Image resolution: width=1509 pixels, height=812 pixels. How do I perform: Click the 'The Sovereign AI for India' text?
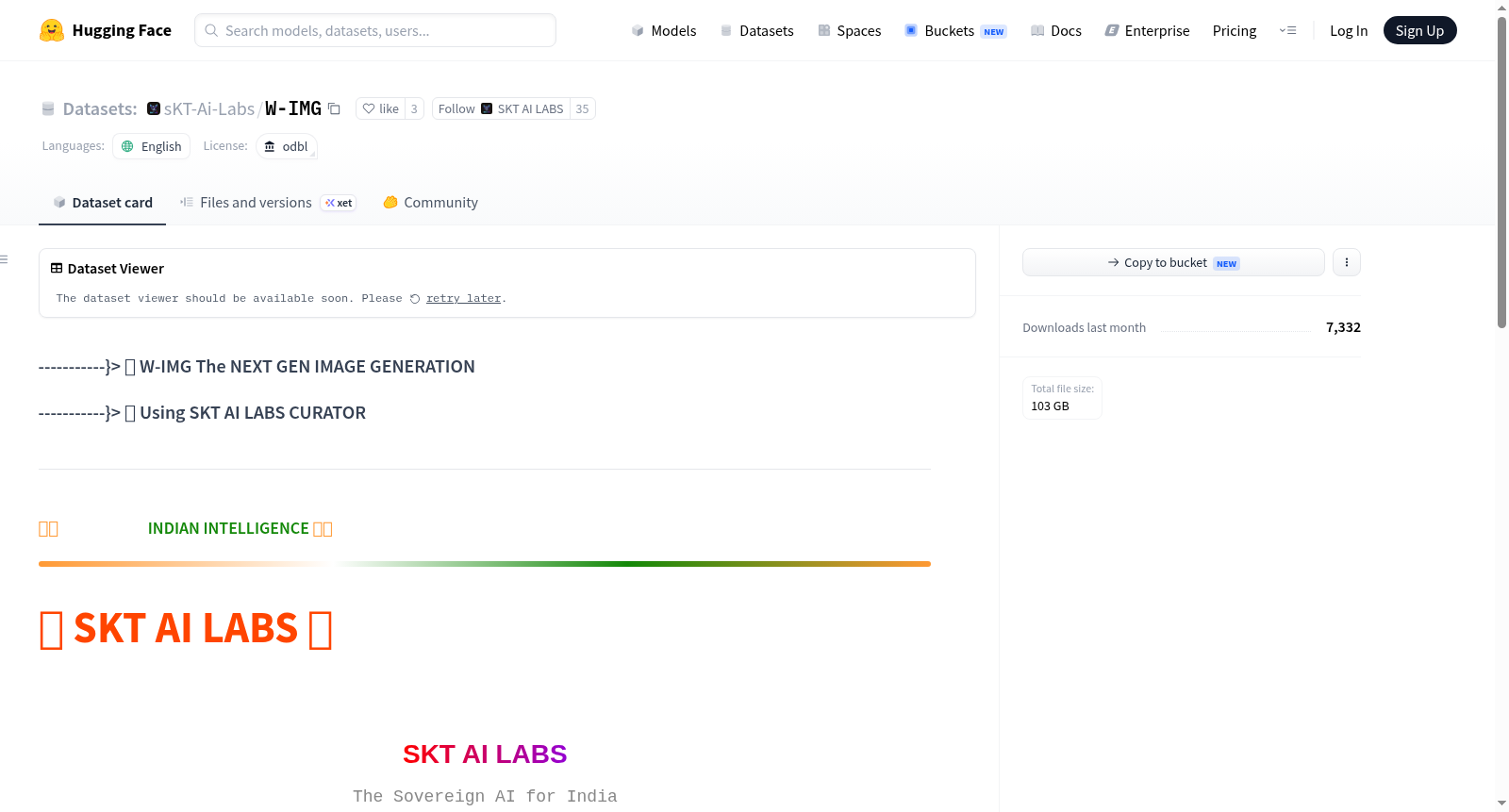[x=485, y=796]
